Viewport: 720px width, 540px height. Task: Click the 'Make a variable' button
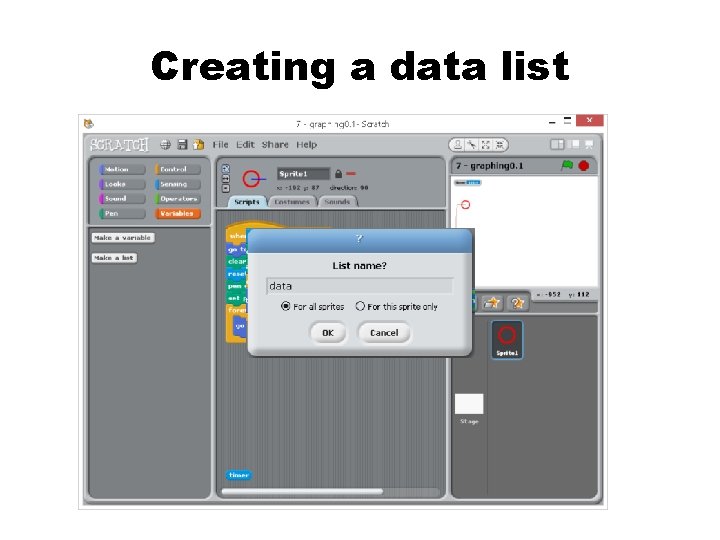(123, 238)
